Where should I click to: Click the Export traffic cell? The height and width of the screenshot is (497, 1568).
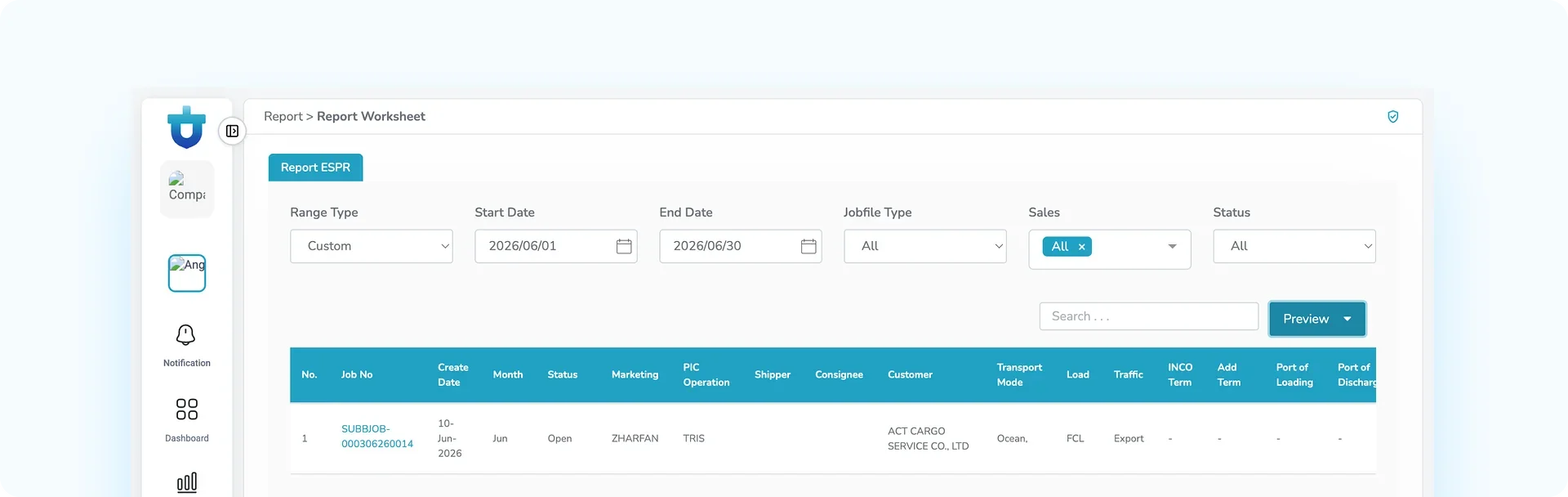point(1129,439)
